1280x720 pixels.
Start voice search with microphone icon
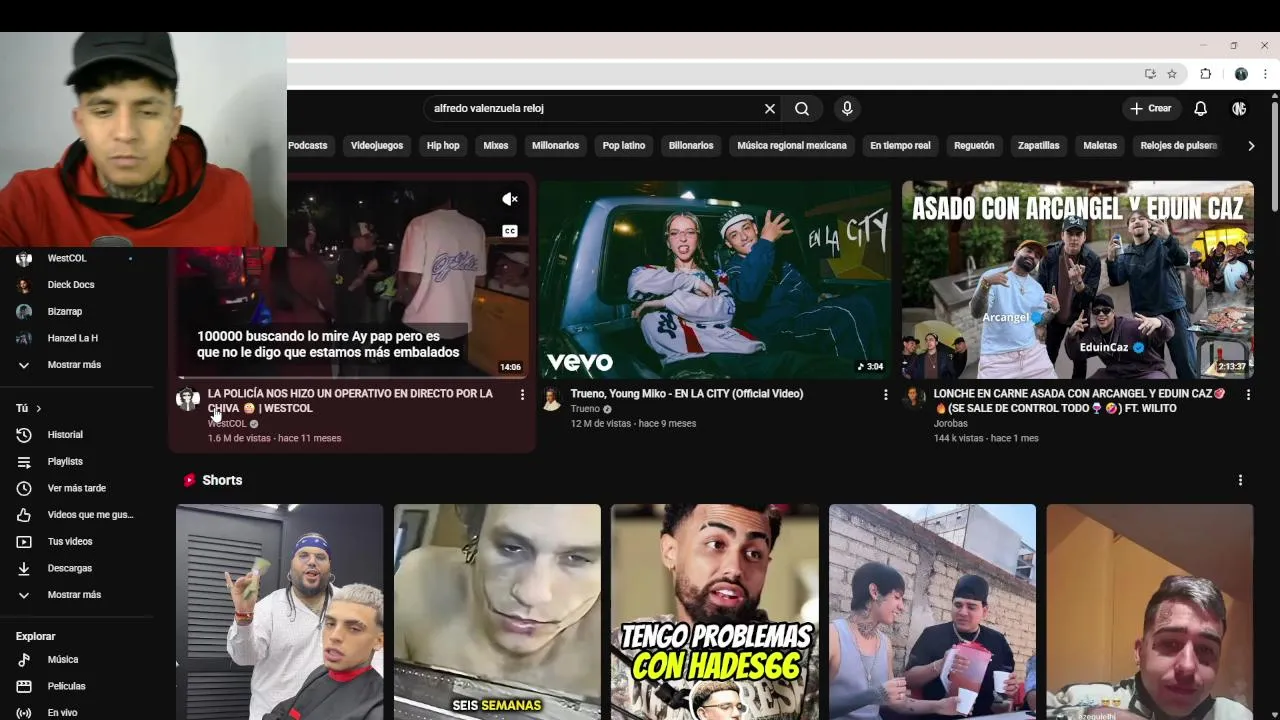(847, 109)
